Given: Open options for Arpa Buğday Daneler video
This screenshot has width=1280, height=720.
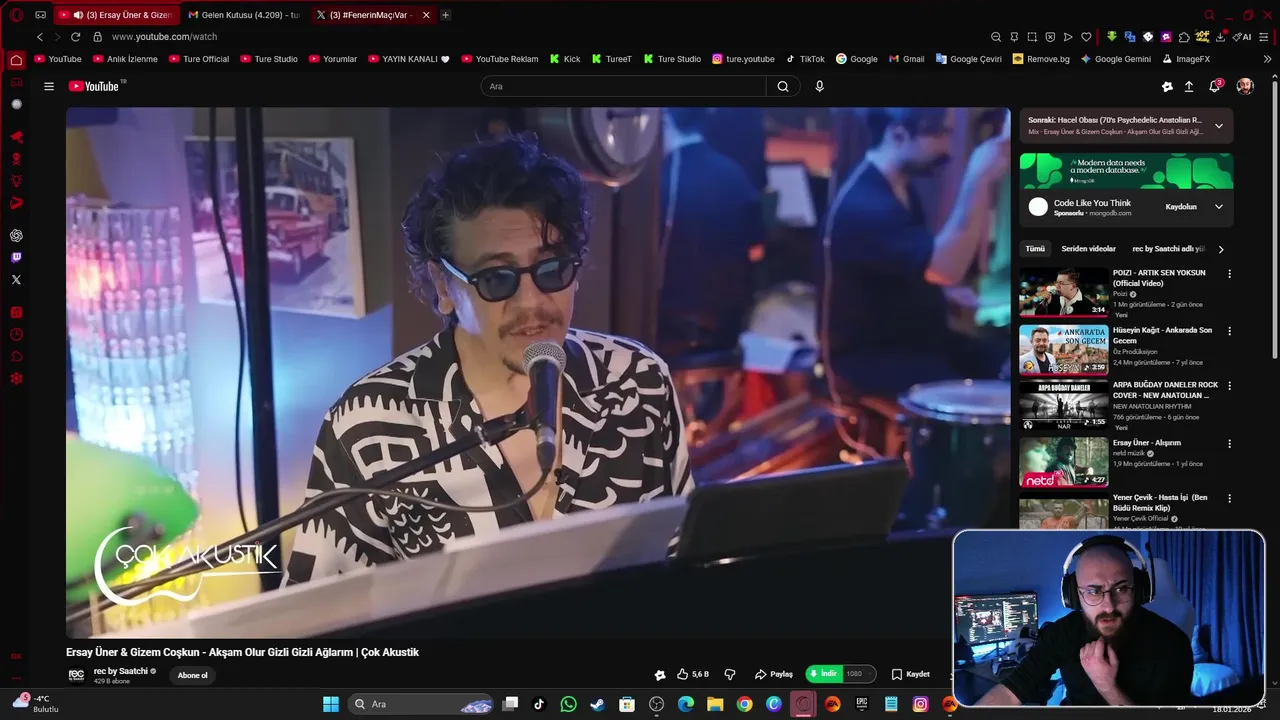Looking at the screenshot, I should tap(1229, 386).
